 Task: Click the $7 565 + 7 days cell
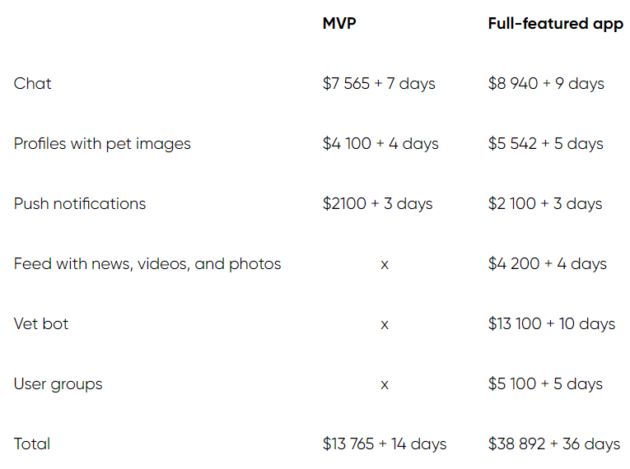coord(379,83)
